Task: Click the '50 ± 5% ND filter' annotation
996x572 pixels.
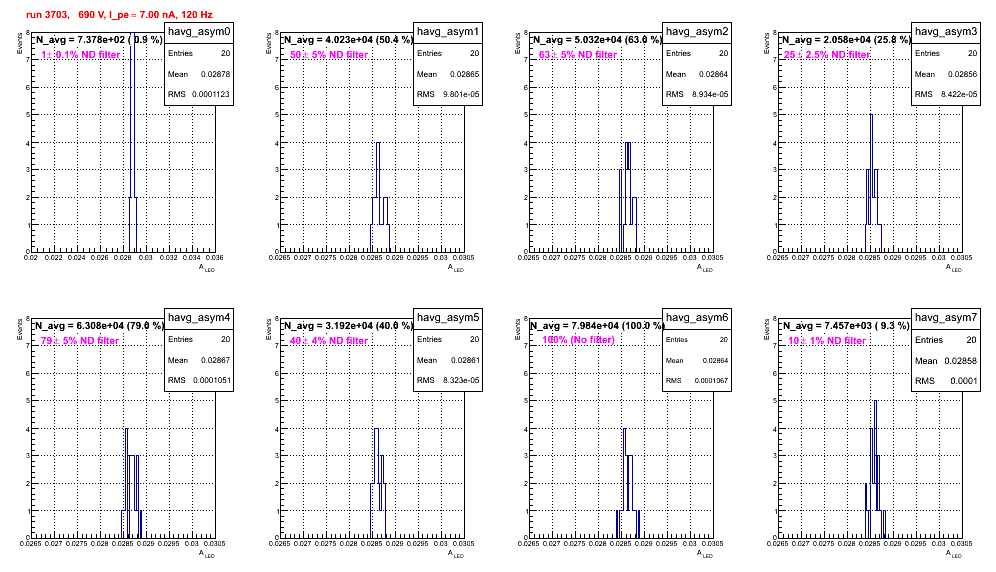Action: [x=329, y=55]
